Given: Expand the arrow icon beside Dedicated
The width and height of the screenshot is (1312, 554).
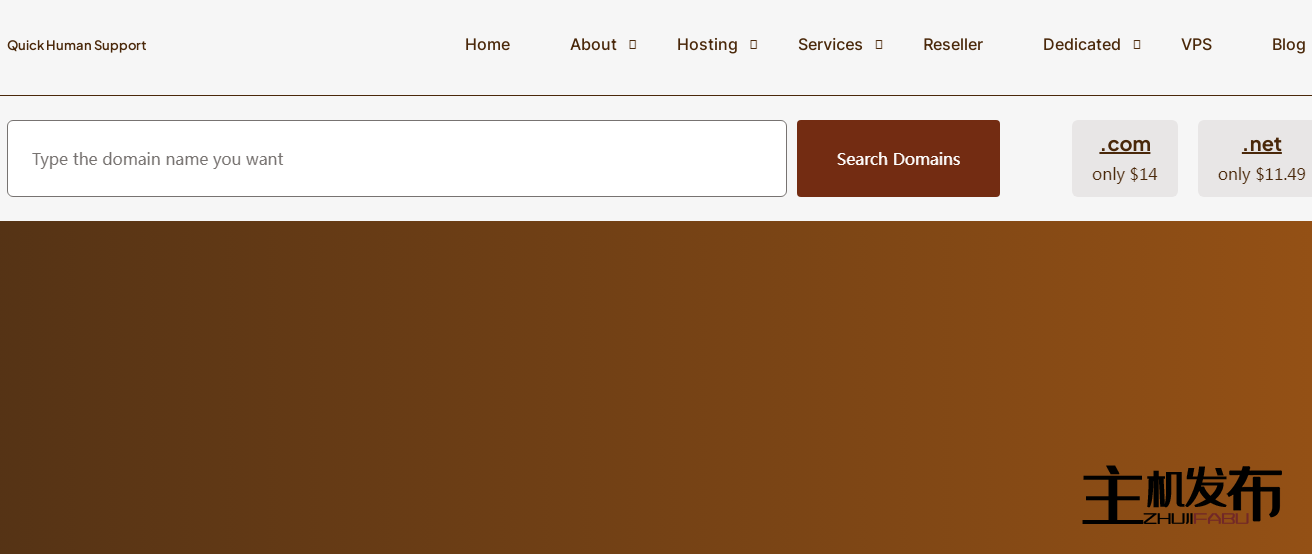Looking at the screenshot, I should [1136, 45].
